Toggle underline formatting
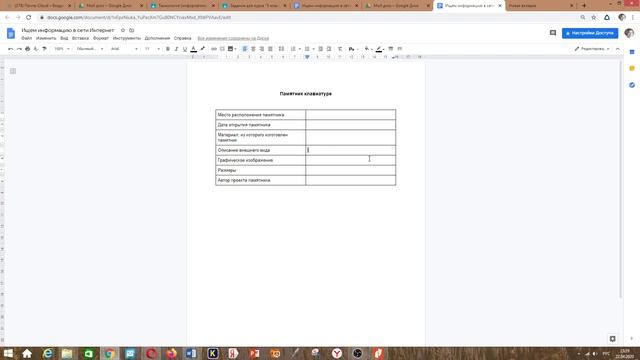This screenshot has height=360, width=640. click(185, 49)
